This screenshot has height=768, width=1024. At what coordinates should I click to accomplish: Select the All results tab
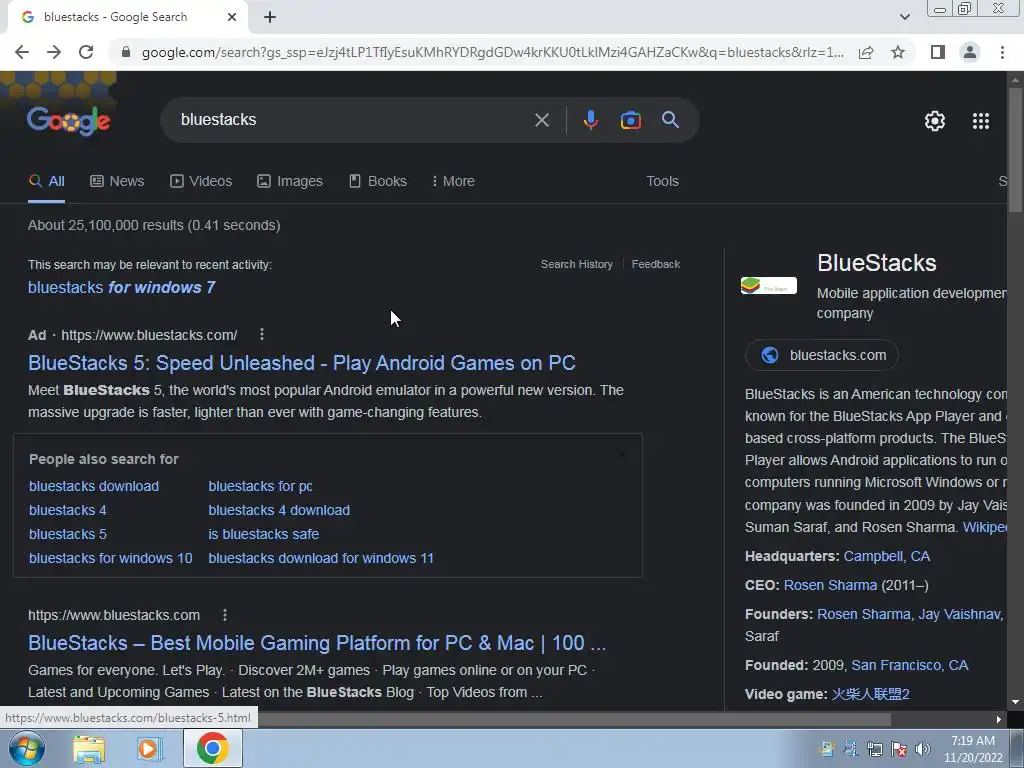click(46, 182)
